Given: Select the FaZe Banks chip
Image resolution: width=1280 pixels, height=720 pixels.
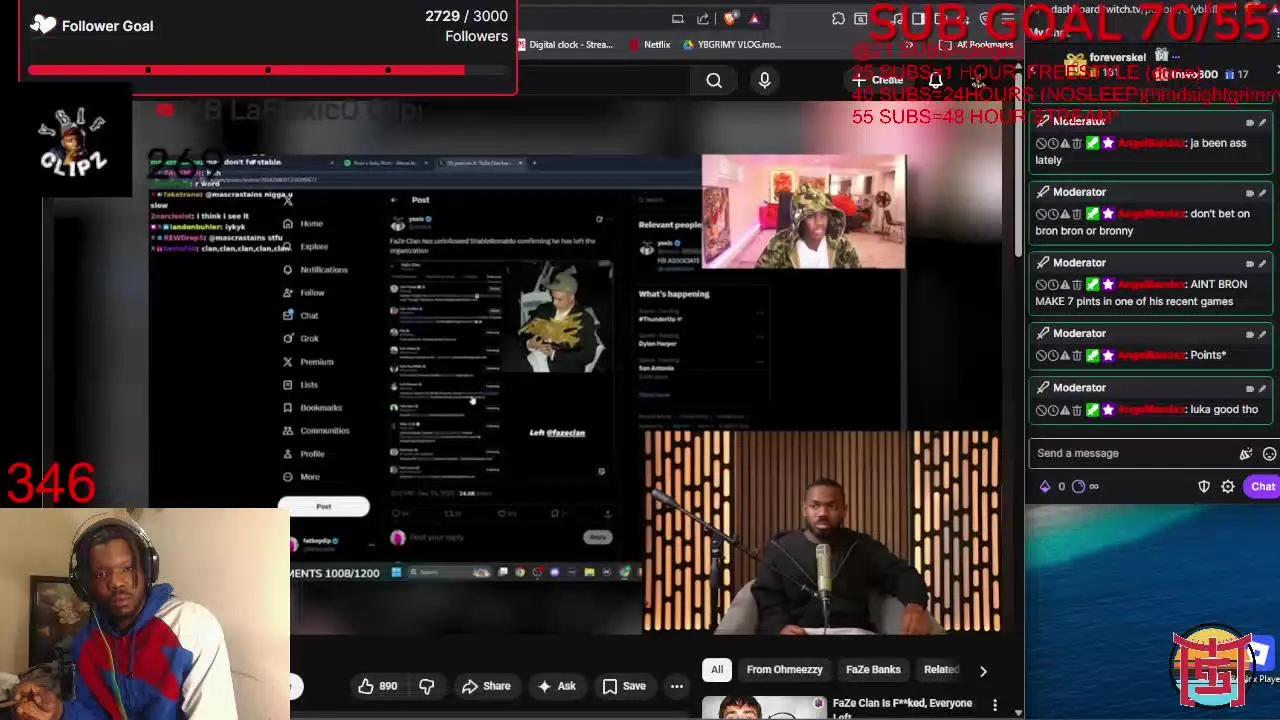Looking at the screenshot, I should [873, 670].
